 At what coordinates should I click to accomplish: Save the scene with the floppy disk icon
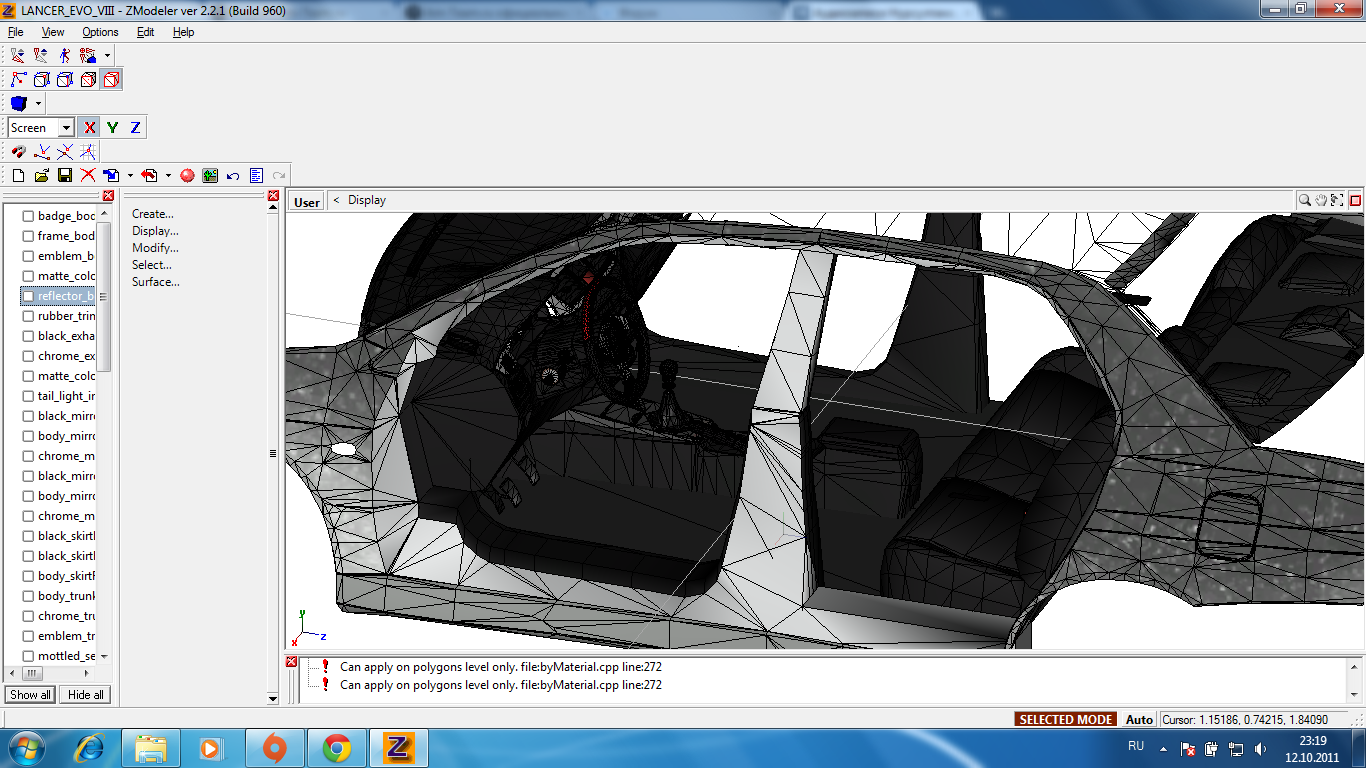click(65, 175)
